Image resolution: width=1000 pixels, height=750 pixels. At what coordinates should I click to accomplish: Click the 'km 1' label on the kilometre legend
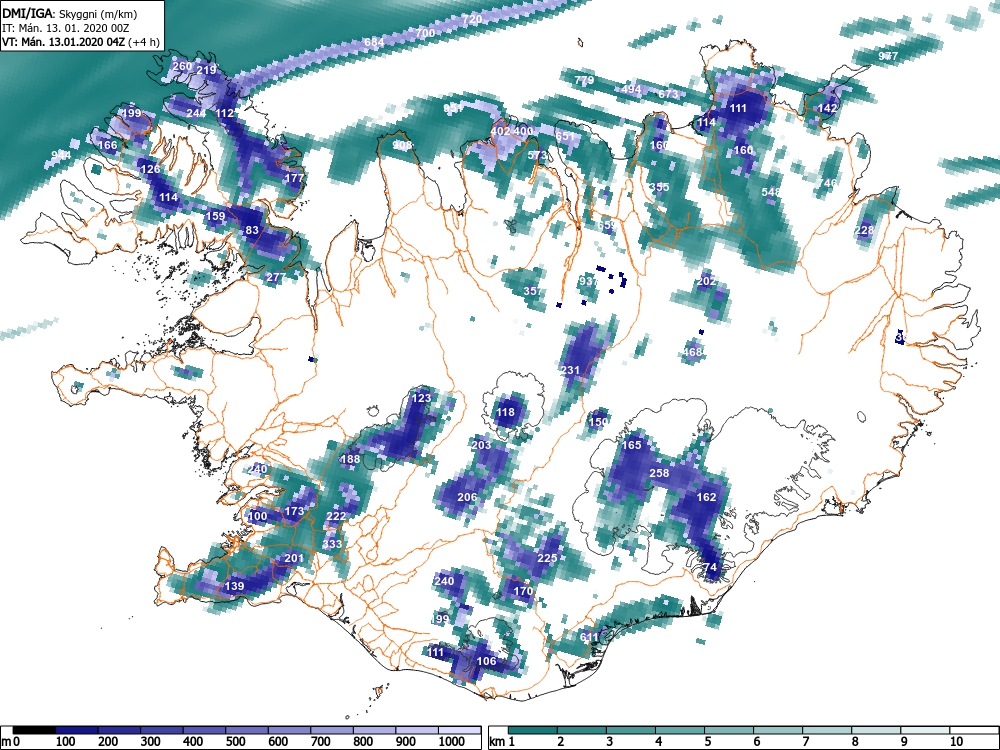coord(502,742)
